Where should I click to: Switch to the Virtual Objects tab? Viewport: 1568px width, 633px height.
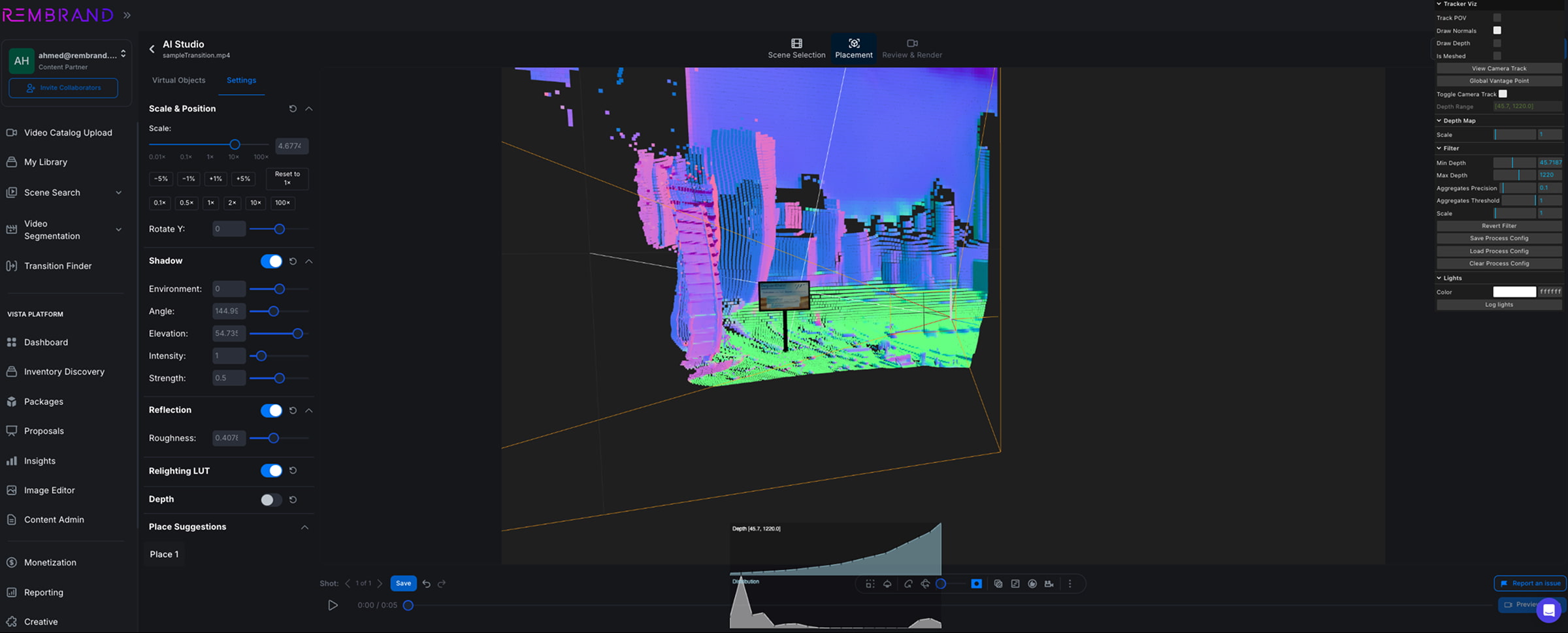coord(178,80)
